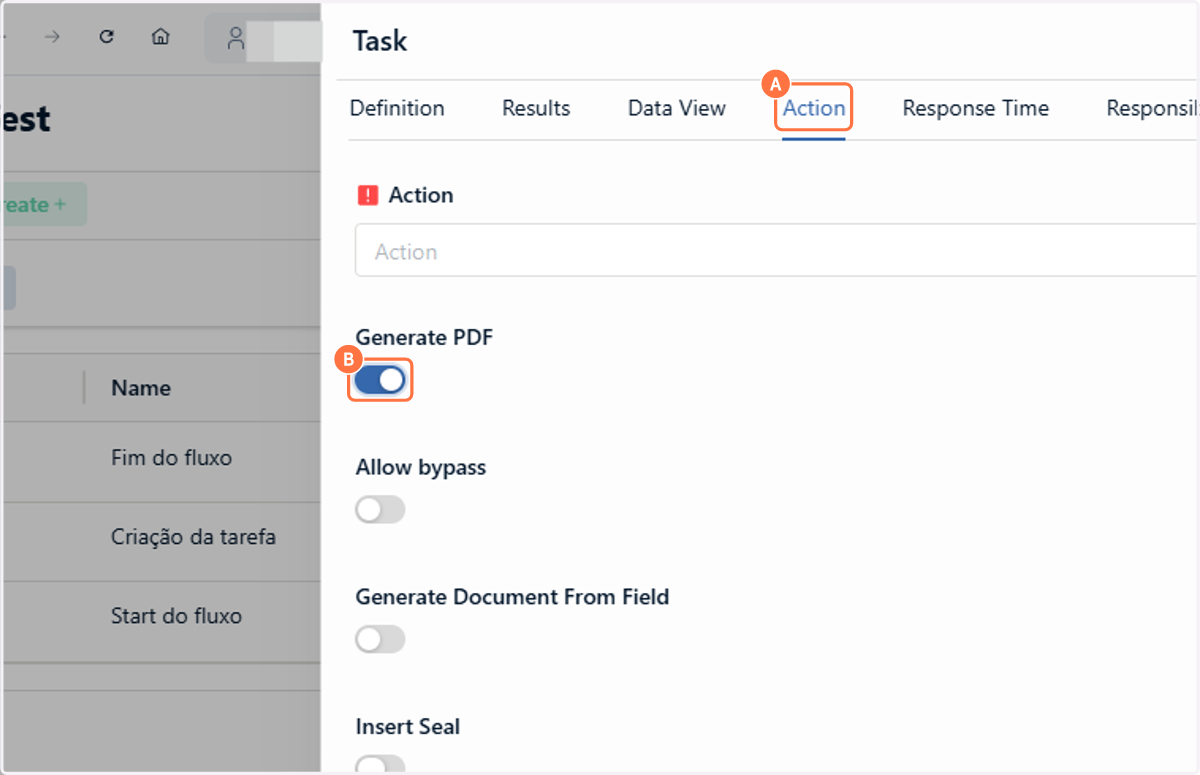Click the red alert icon beside Action

click(x=367, y=195)
